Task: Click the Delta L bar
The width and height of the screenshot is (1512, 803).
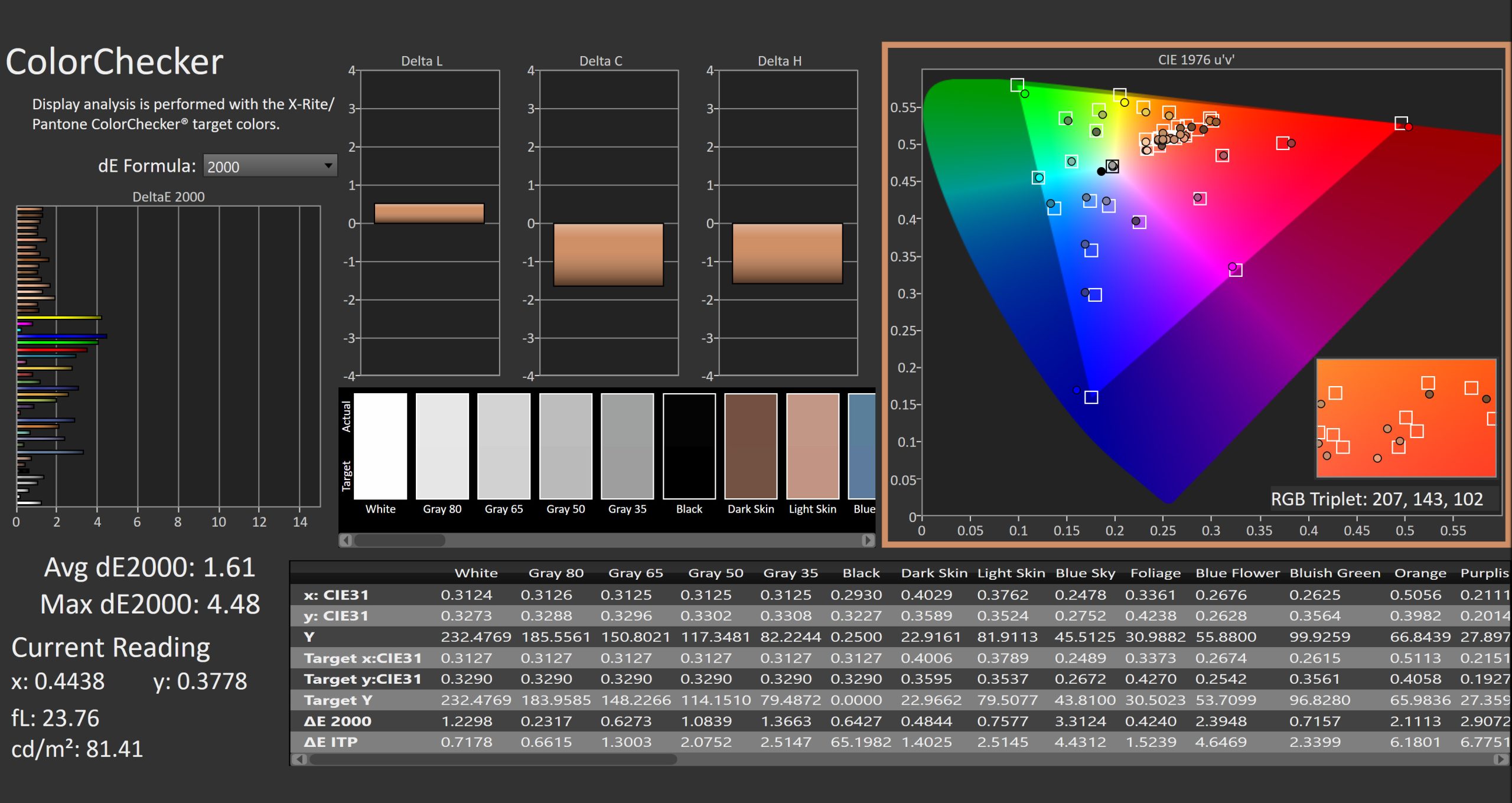Action: [x=429, y=213]
